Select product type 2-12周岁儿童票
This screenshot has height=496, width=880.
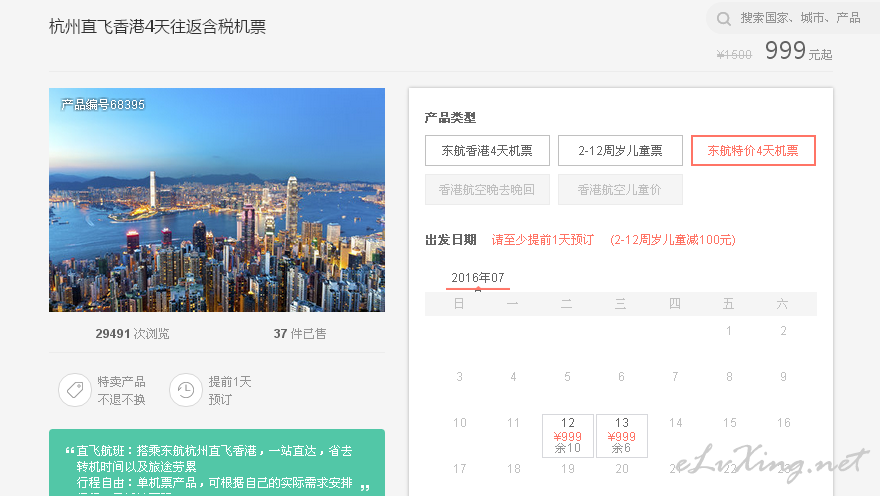(x=620, y=150)
